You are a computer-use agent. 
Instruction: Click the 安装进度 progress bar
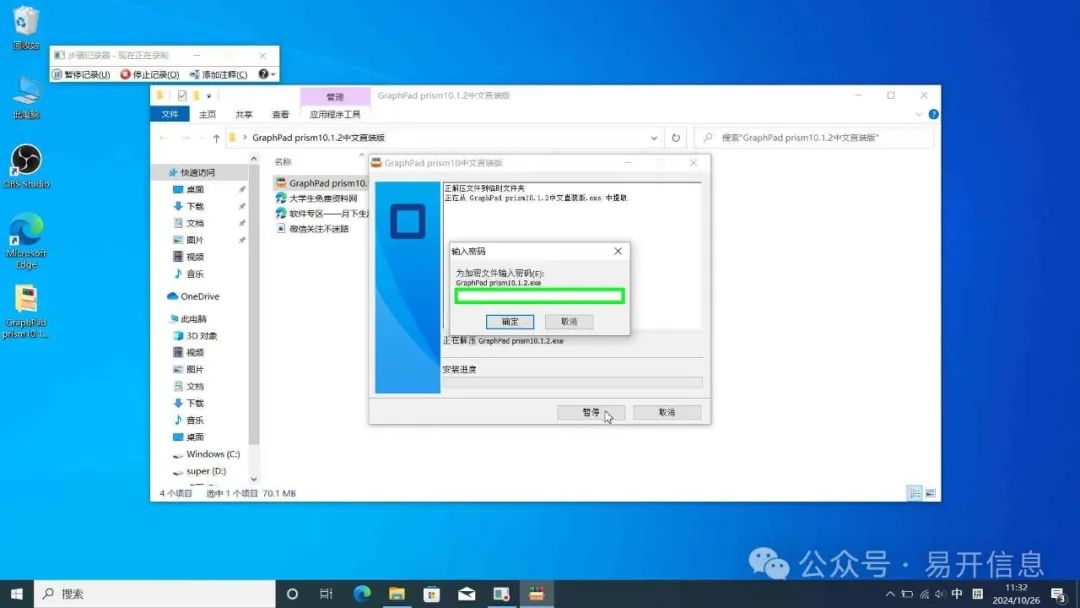pos(572,382)
